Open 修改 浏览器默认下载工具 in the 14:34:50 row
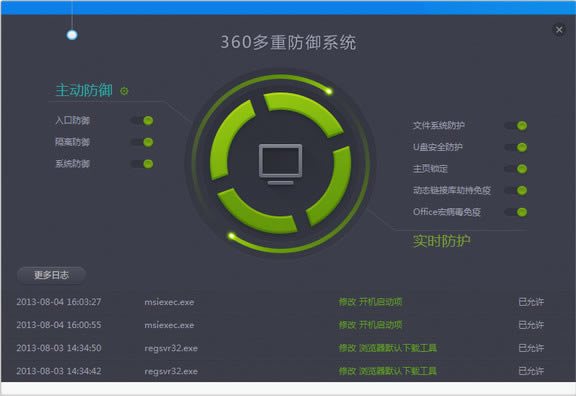This screenshot has height=396, width=576. (x=388, y=348)
